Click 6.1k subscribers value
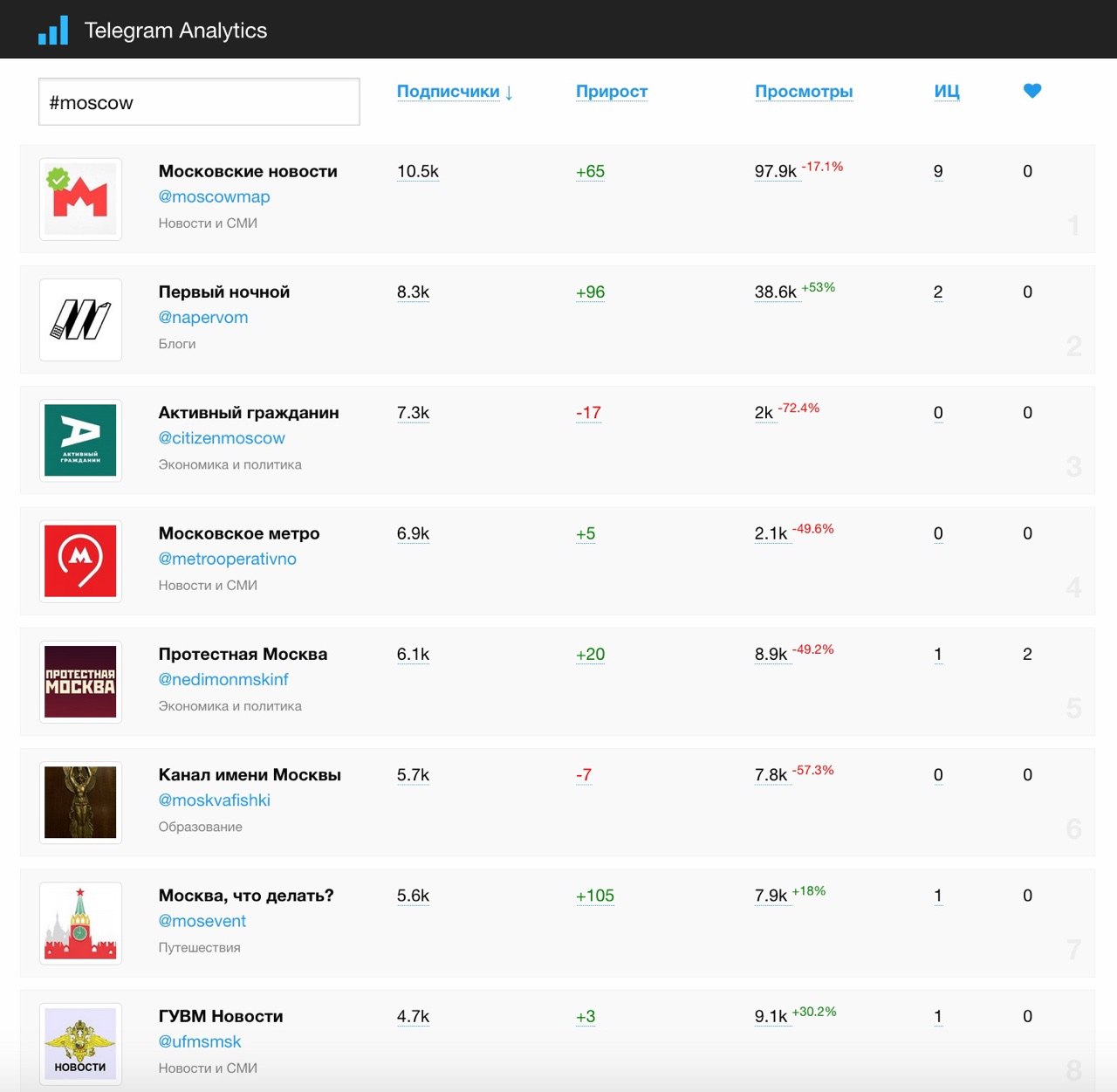The width and height of the screenshot is (1117, 1092). pyautogui.click(x=413, y=654)
